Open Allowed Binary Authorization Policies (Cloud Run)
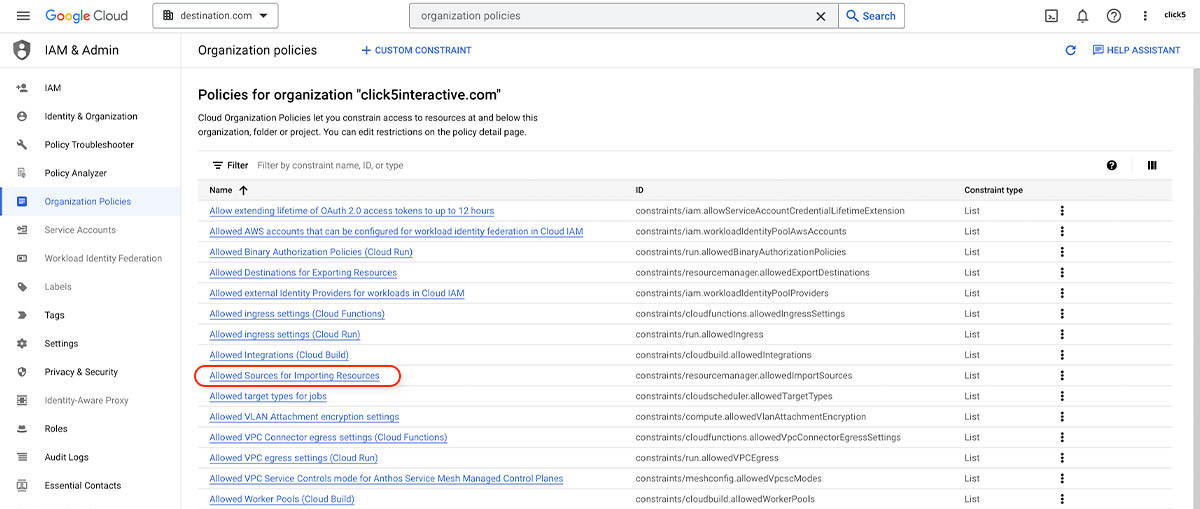Image resolution: width=1200 pixels, height=509 pixels. (311, 252)
